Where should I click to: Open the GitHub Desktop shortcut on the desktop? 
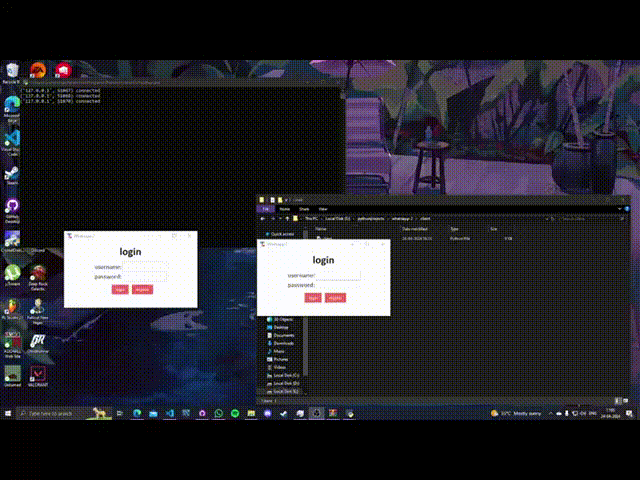(12, 210)
